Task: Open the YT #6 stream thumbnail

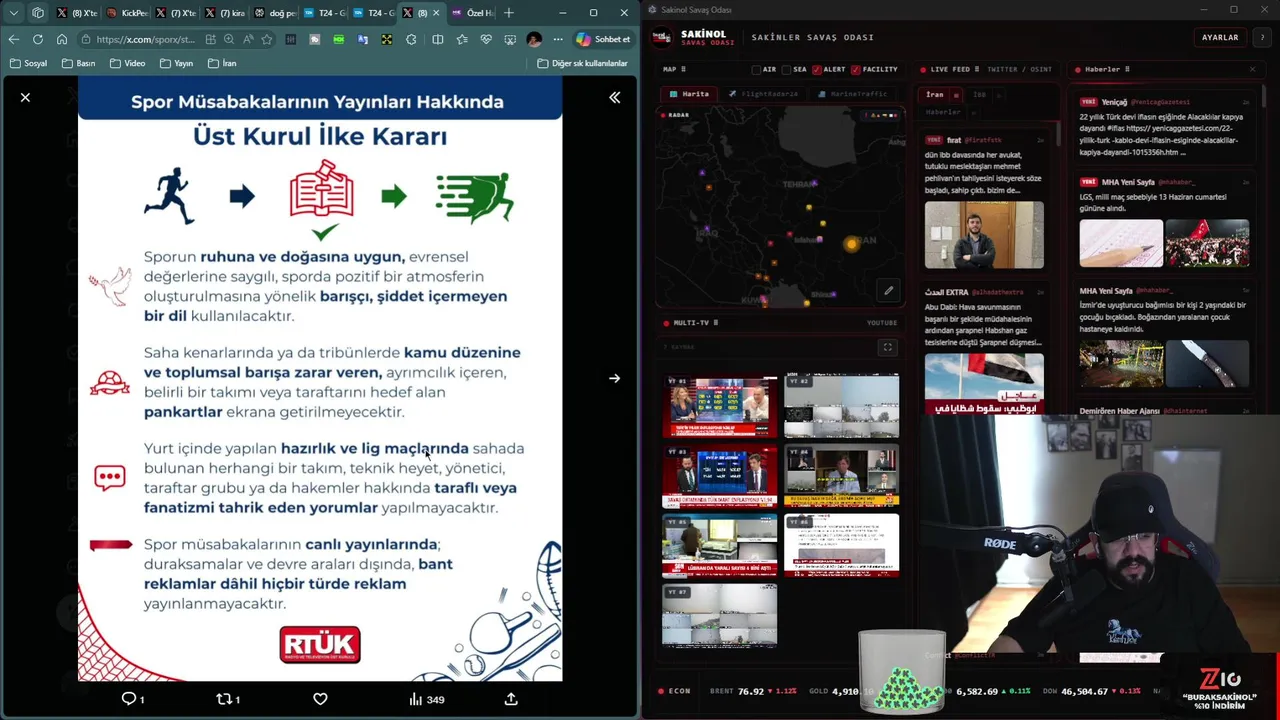Action: (x=841, y=546)
